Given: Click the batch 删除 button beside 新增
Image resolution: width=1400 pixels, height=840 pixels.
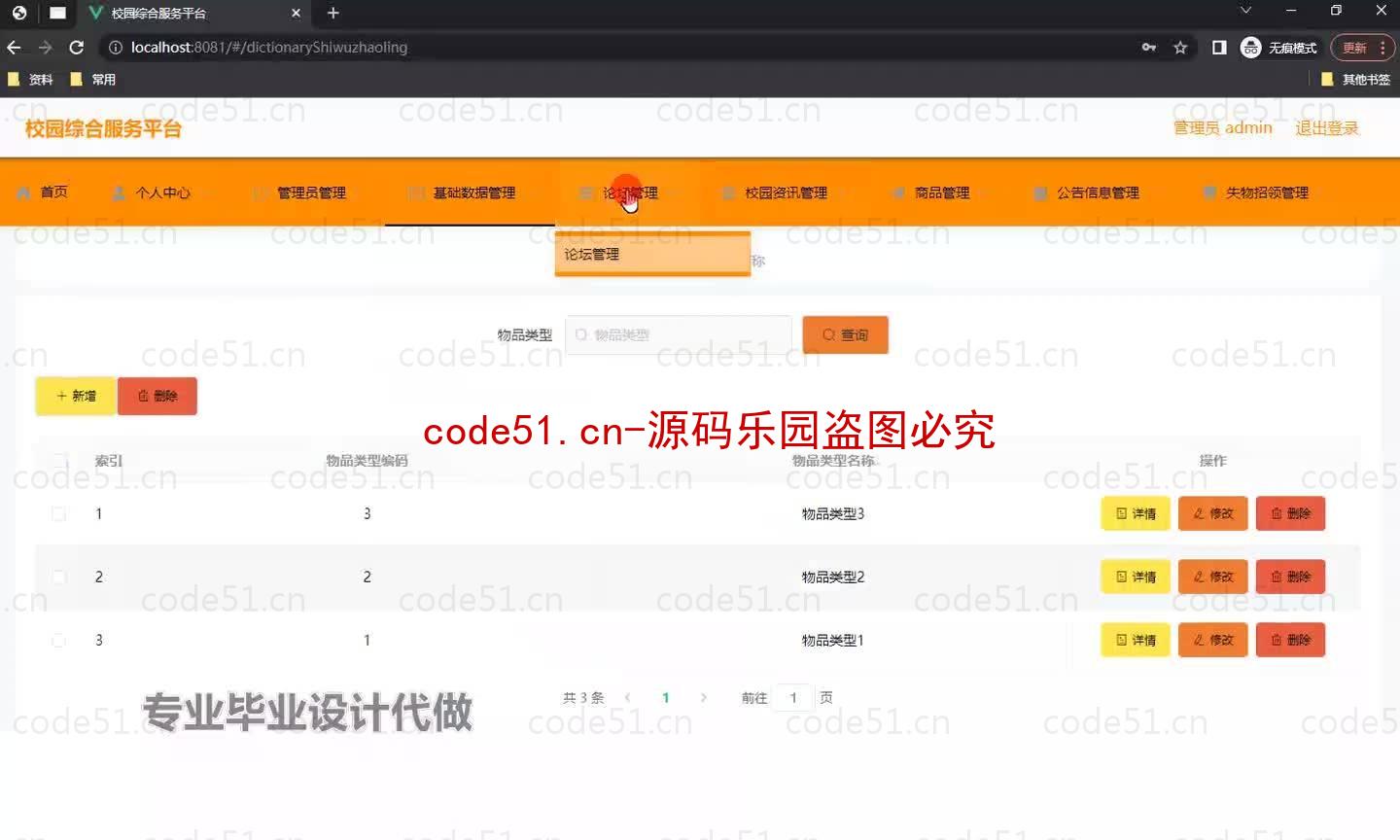Looking at the screenshot, I should 157,396.
